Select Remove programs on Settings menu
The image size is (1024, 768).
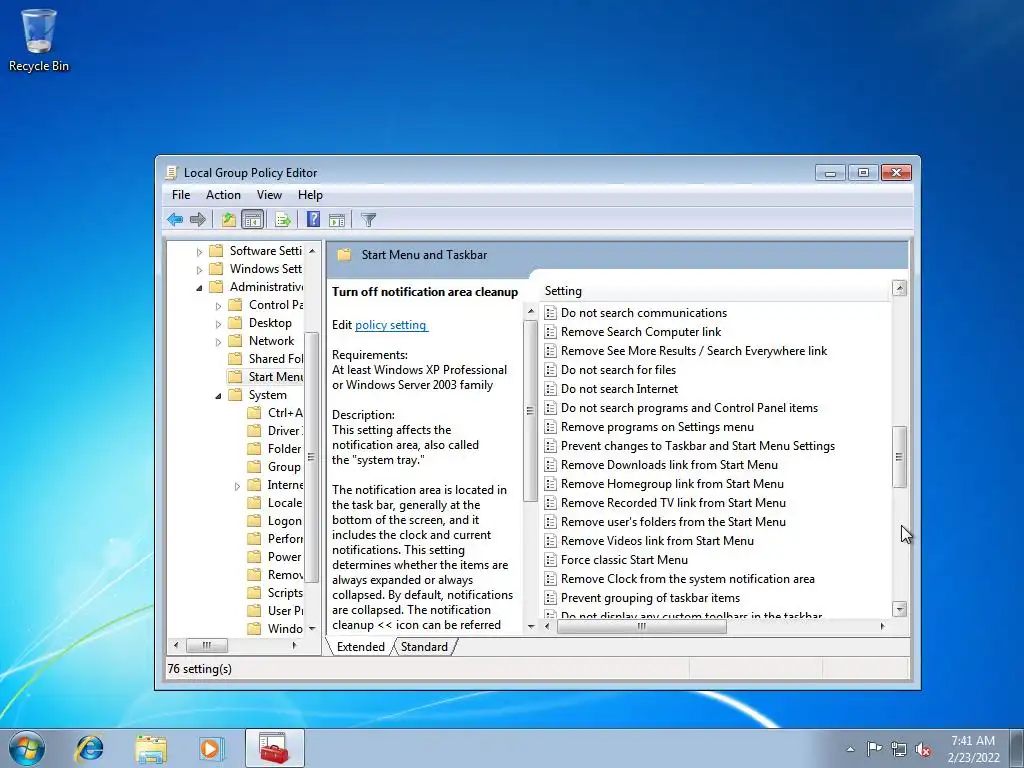click(x=657, y=426)
